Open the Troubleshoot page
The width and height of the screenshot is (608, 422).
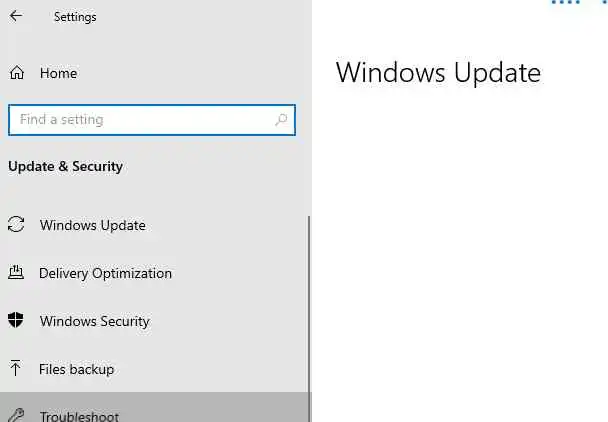coord(79,416)
